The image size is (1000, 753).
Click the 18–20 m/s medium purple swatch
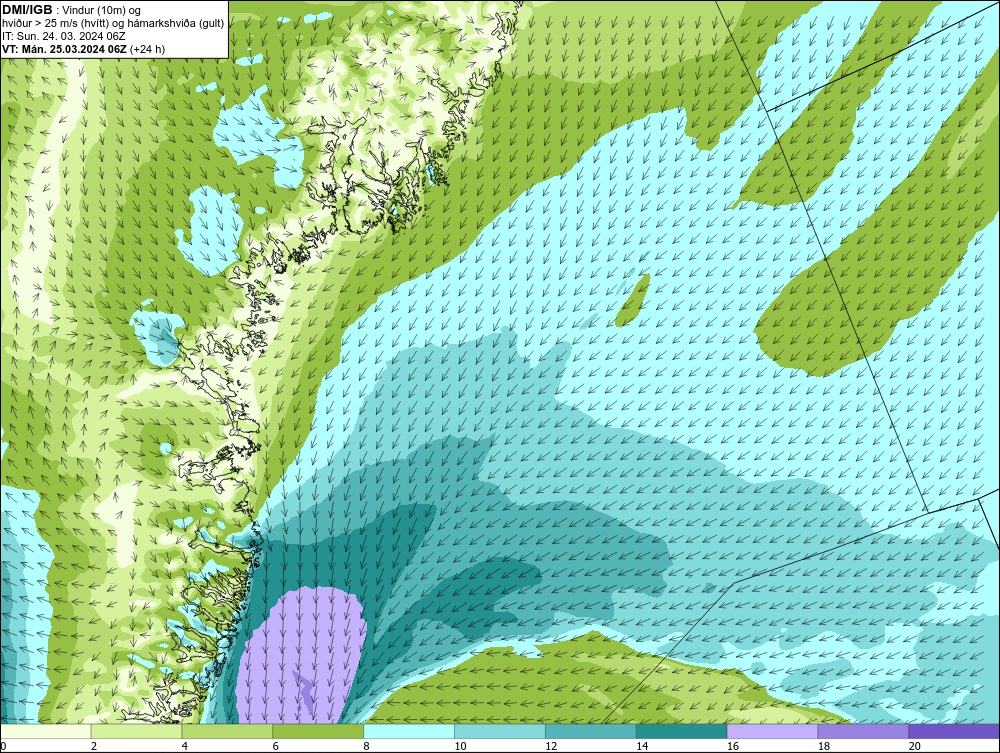tap(864, 731)
